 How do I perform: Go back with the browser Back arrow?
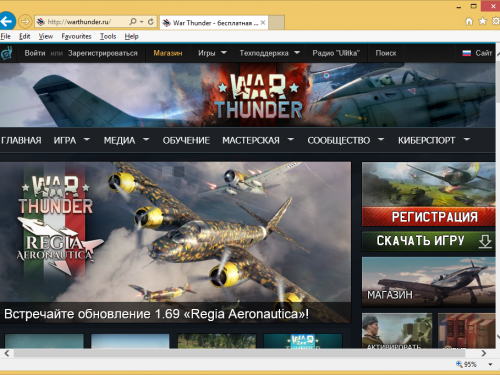coord(7,22)
